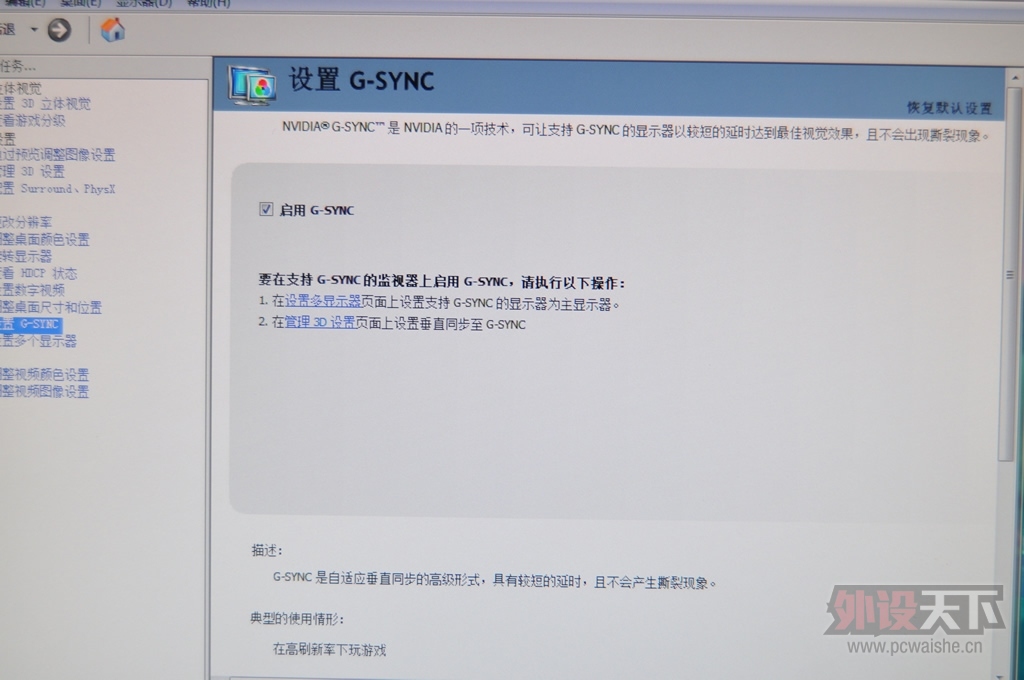The height and width of the screenshot is (680, 1024).
Task: Open the 3D 设置 sidebar entry
Action: [x=33, y=172]
